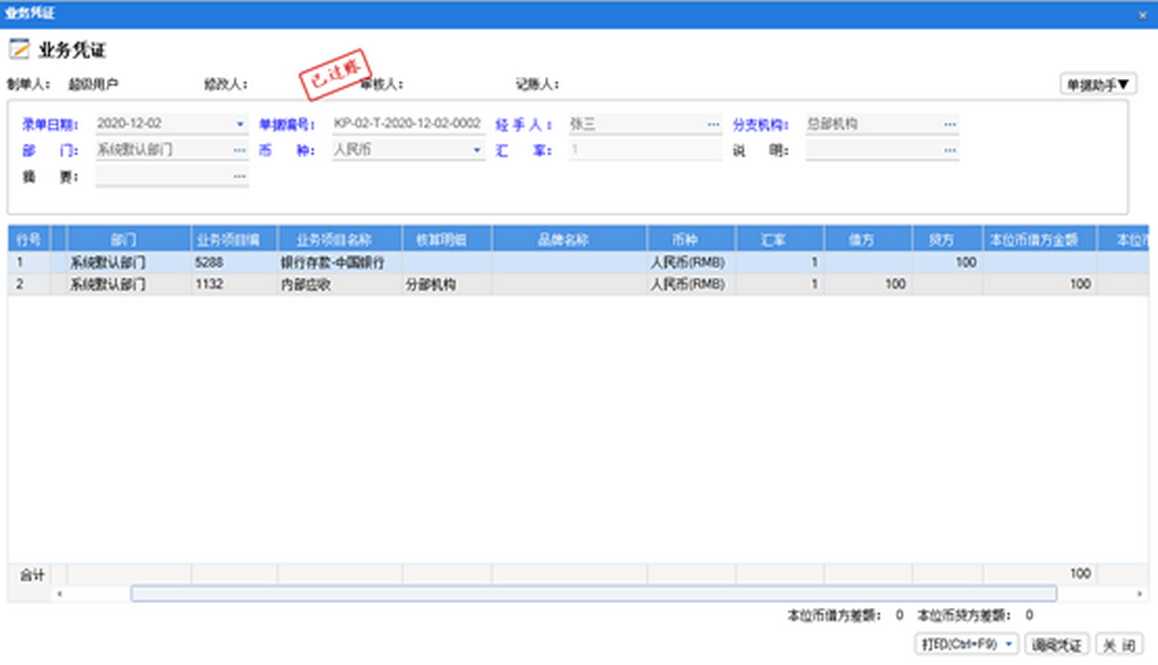Screen dimensions: 1158x665
Task: Select the 银行存款-中国银行 cell in row 1
Action: [340, 263]
